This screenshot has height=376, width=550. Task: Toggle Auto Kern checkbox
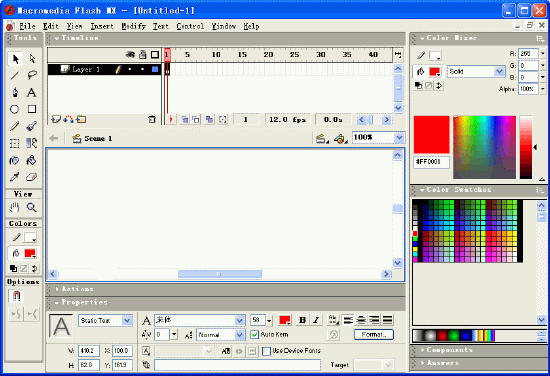255,335
